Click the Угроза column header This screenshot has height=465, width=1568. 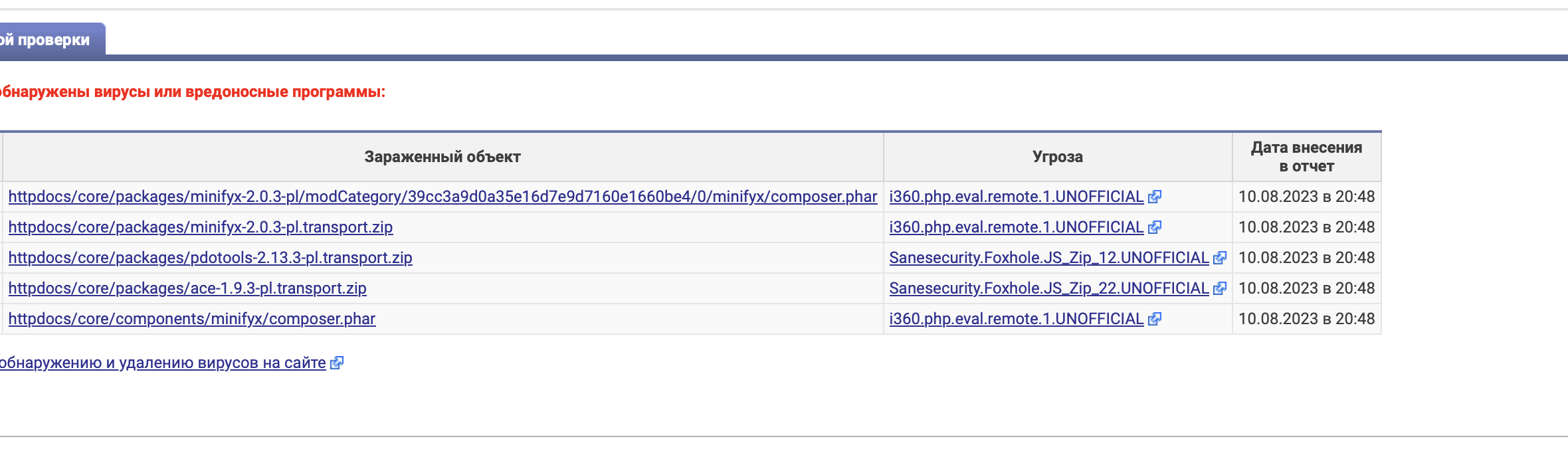1058,157
